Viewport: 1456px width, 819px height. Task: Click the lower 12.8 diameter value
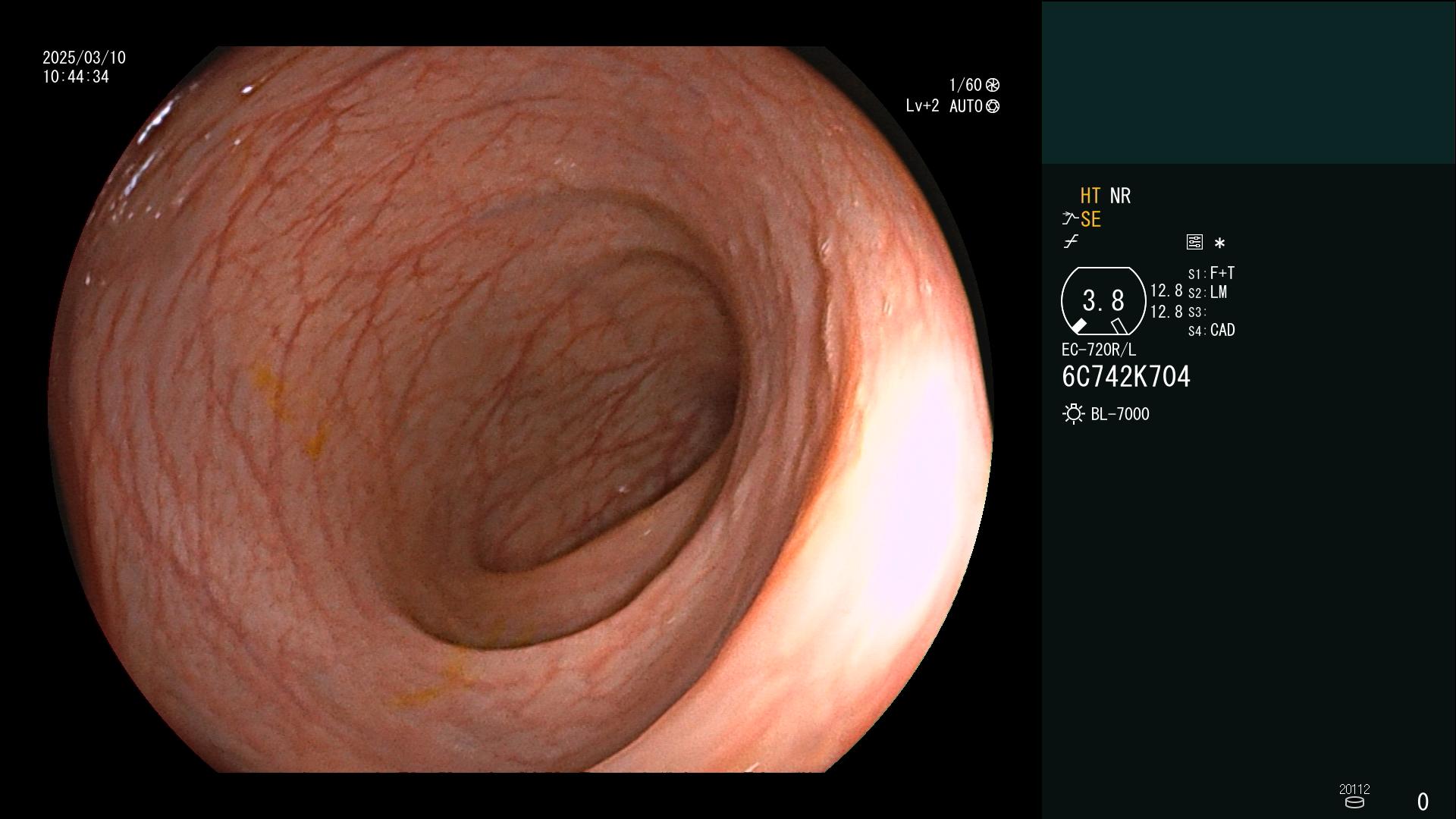(1166, 312)
